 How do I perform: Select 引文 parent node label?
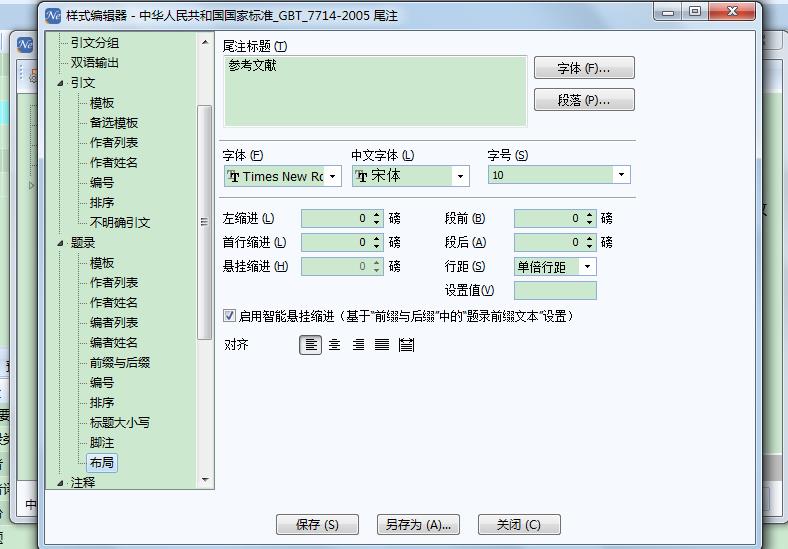tap(83, 83)
